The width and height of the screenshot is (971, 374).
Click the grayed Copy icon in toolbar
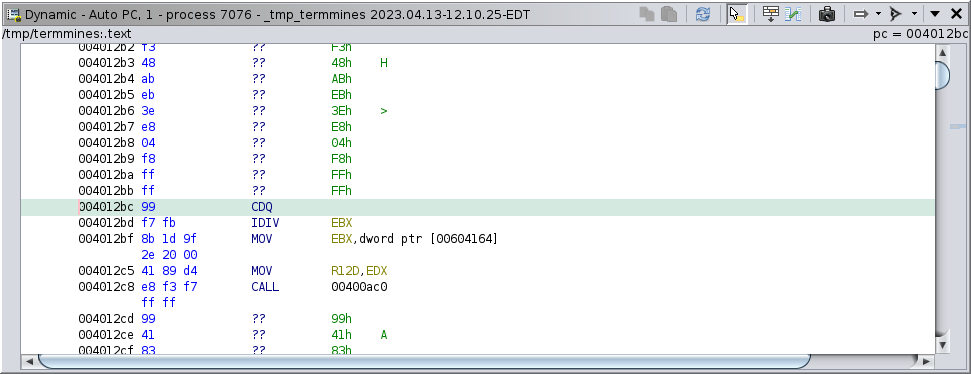pos(647,14)
